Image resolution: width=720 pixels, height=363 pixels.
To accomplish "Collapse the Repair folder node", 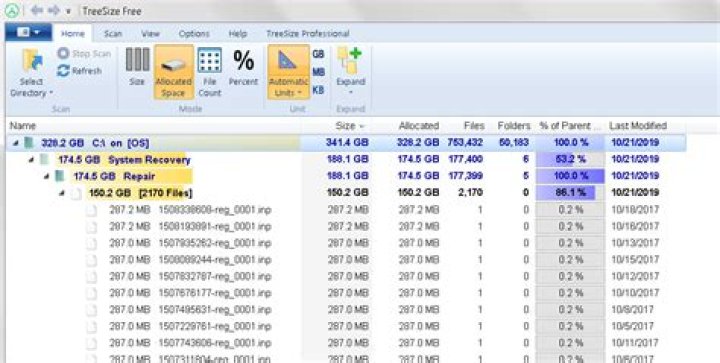I will (x=46, y=176).
